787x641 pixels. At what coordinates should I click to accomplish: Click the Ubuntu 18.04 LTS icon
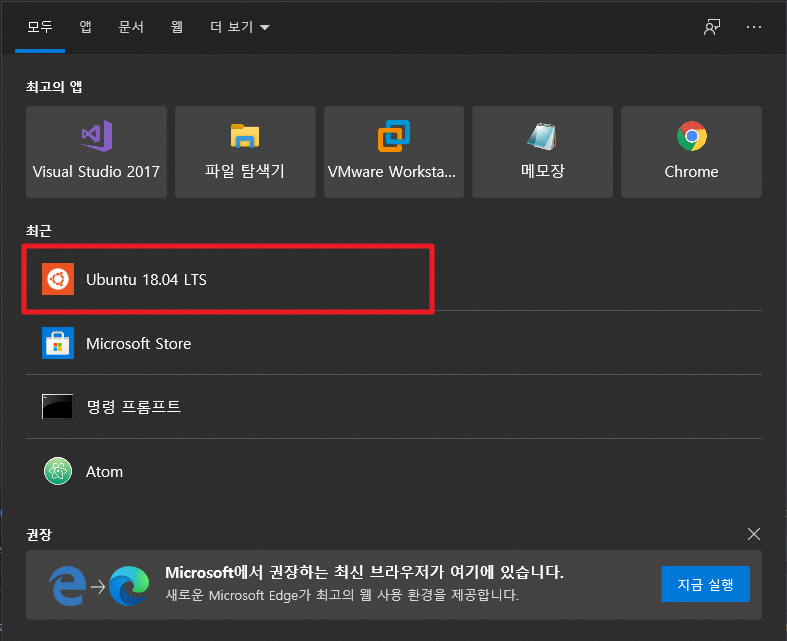[x=58, y=279]
